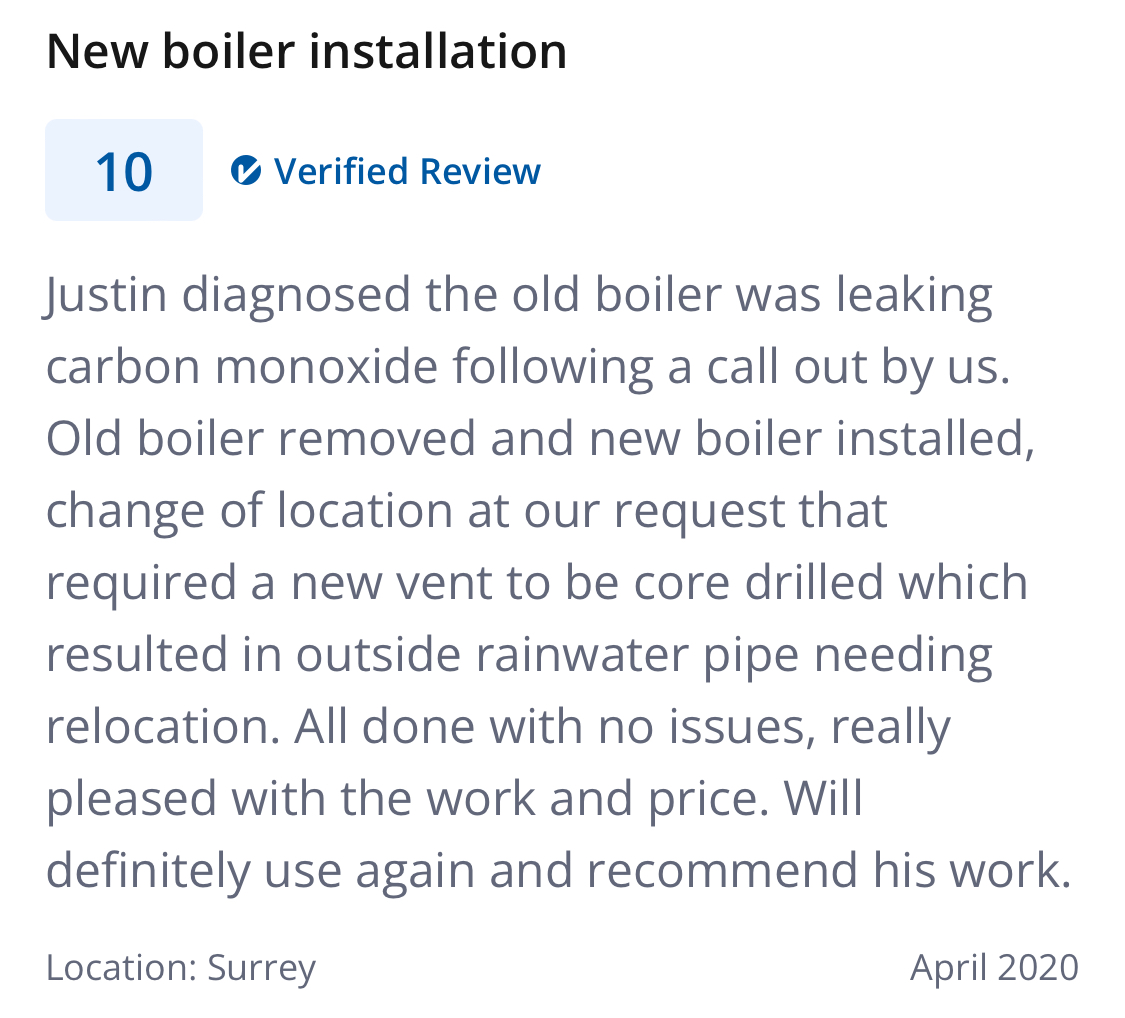Click the phrase 'call out by us'
This screenshot has width=1125, height=1018.
tap(858, 368)
